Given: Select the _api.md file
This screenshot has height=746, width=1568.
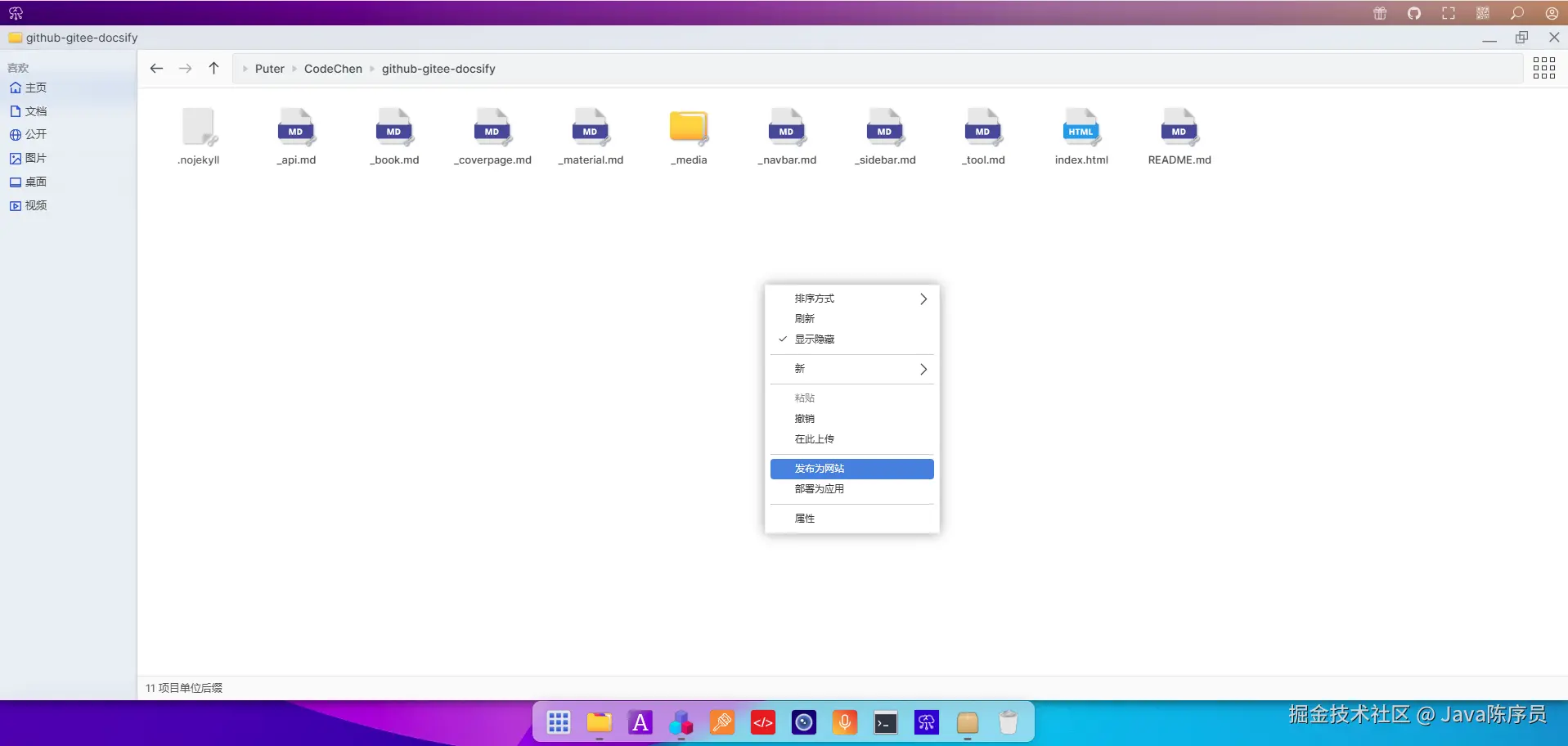Looking at the screenshot, I should coord(296,137).
